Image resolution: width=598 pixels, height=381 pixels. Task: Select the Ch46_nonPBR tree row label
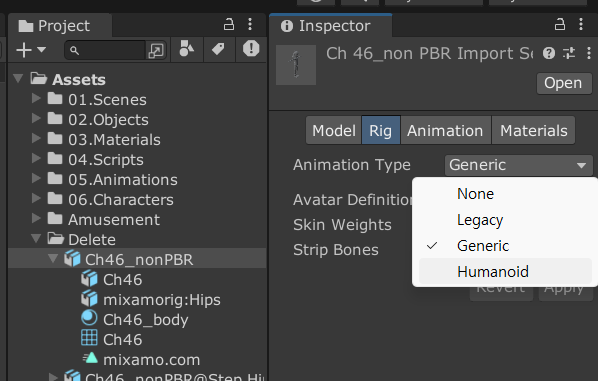click(139, 260)
